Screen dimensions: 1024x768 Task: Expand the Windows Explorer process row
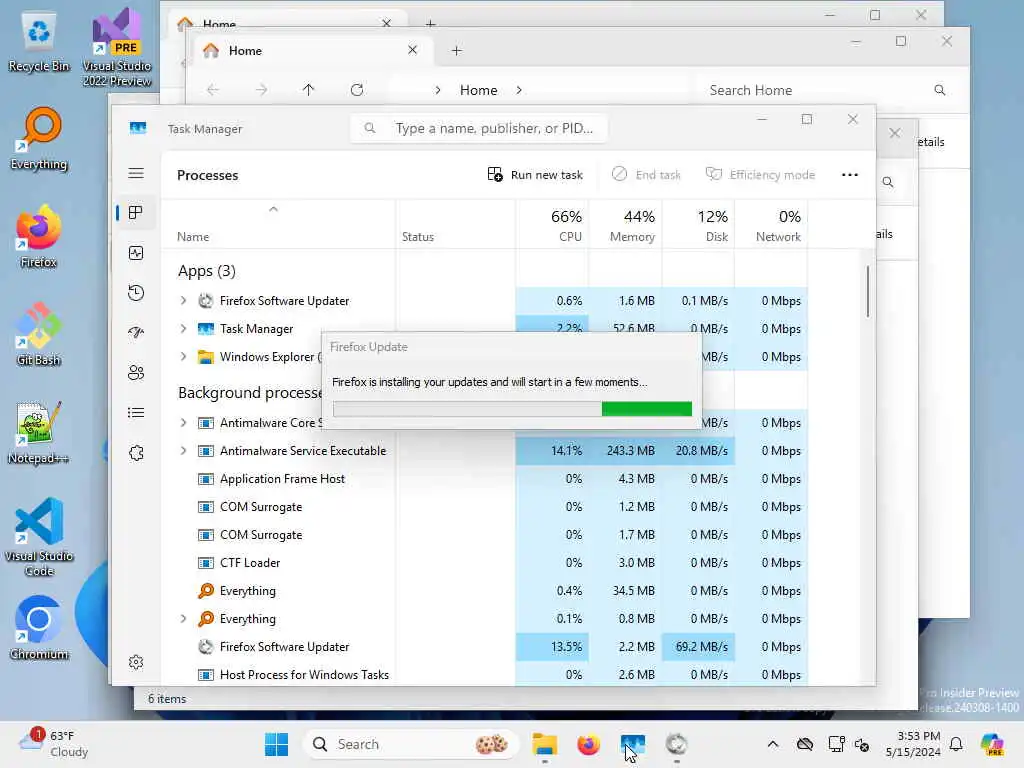[184, 357]
